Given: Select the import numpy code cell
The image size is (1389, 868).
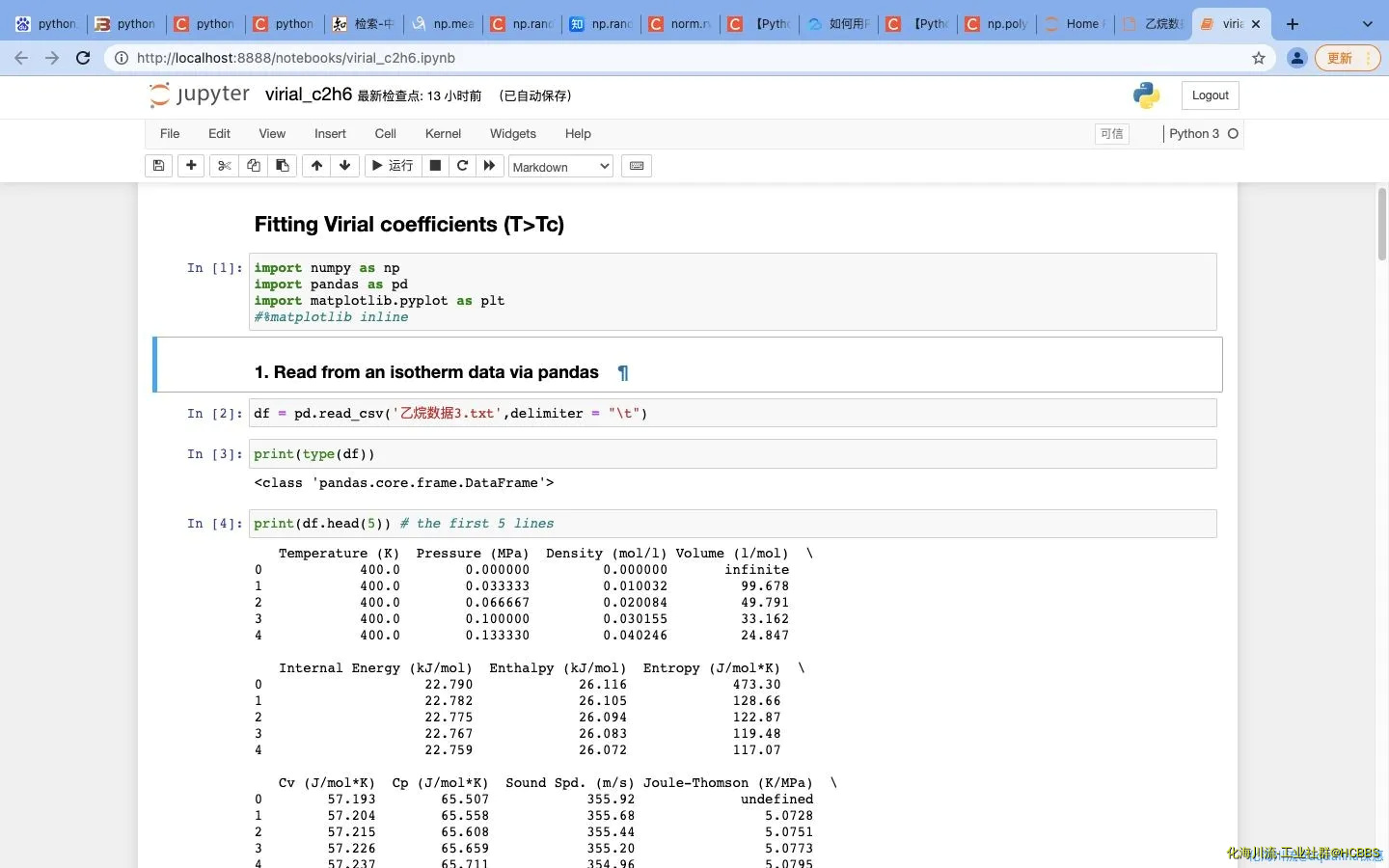Looking at the screenshot, I should point(732,292).
